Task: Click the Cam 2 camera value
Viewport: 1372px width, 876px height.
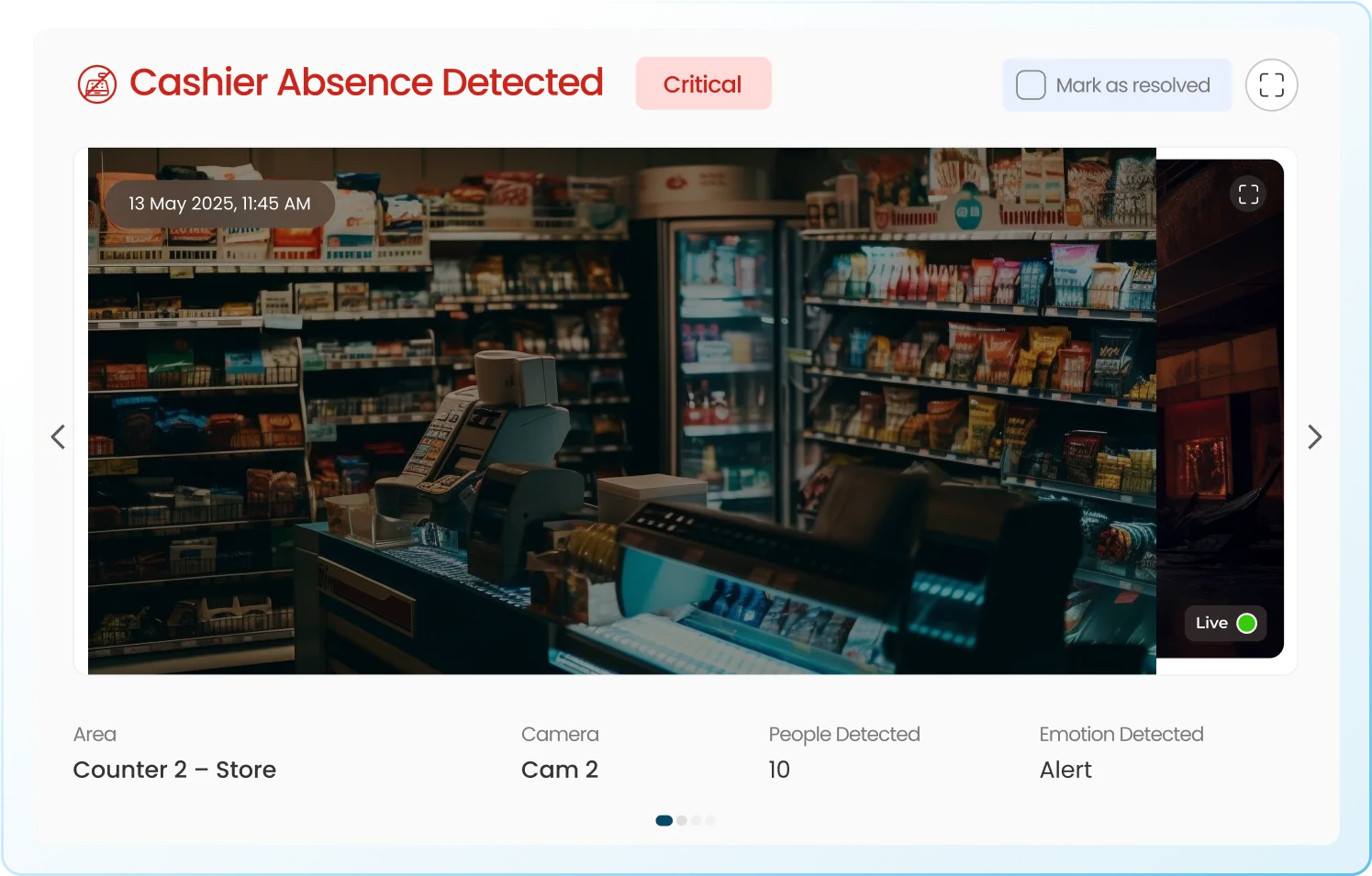Action: coord(559,770)
